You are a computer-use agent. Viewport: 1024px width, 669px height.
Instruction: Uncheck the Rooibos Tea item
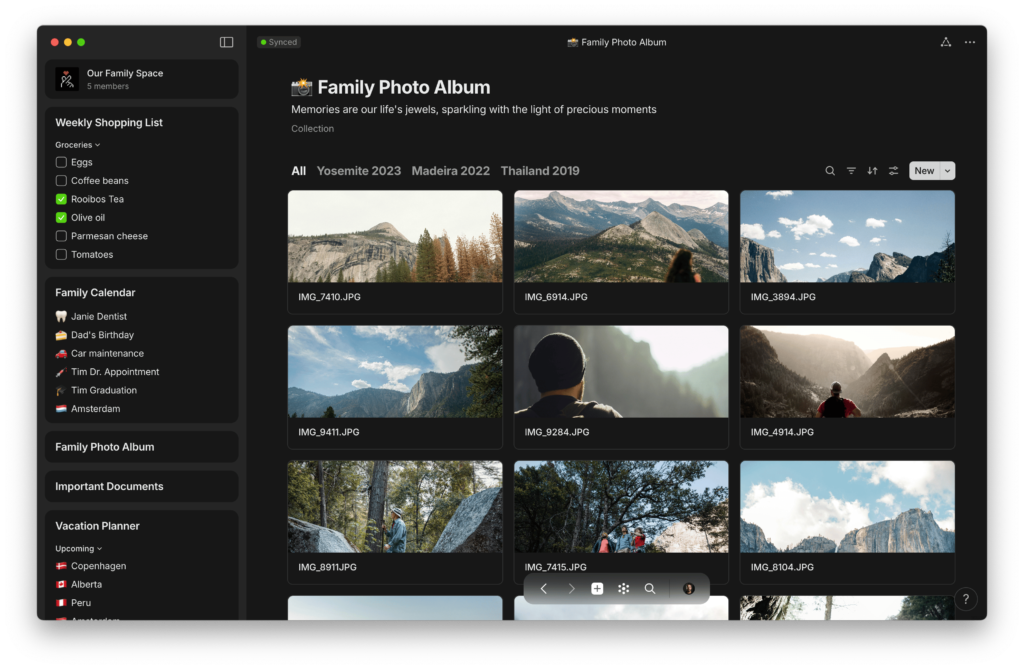pyautogui.click(x=61, y=199)
